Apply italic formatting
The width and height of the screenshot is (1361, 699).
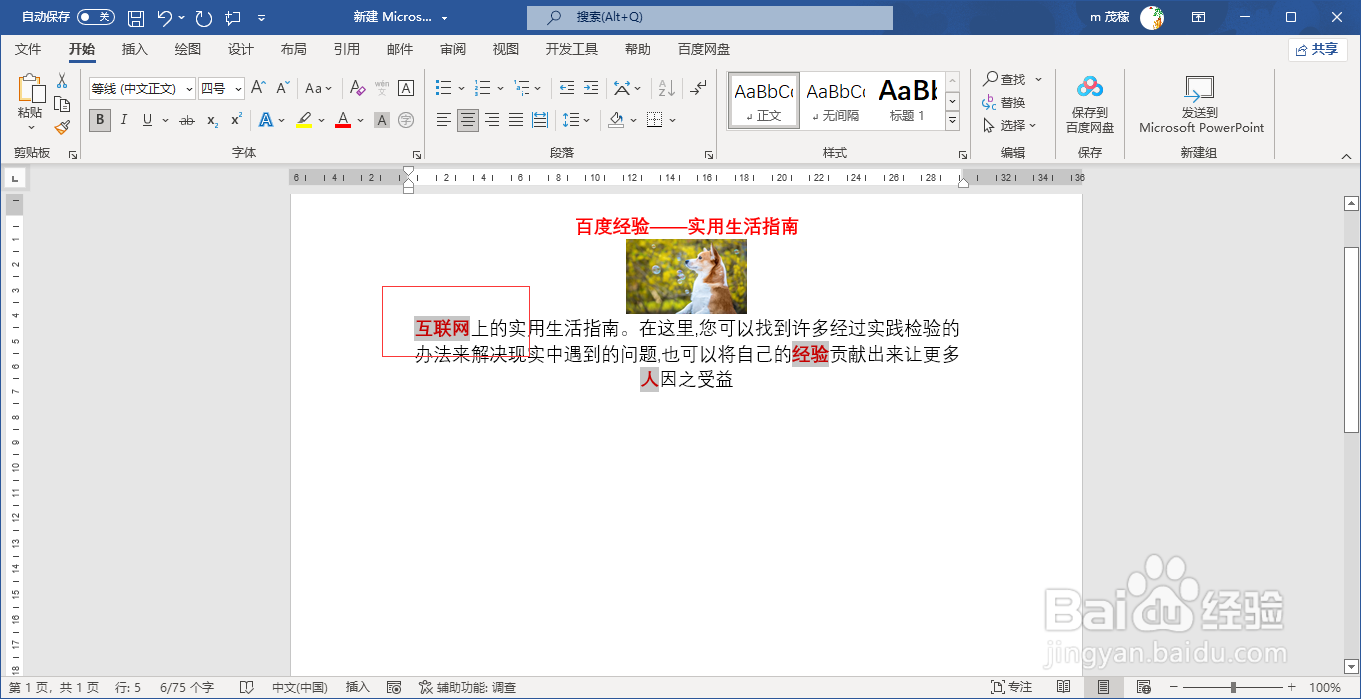coord(122,120)
